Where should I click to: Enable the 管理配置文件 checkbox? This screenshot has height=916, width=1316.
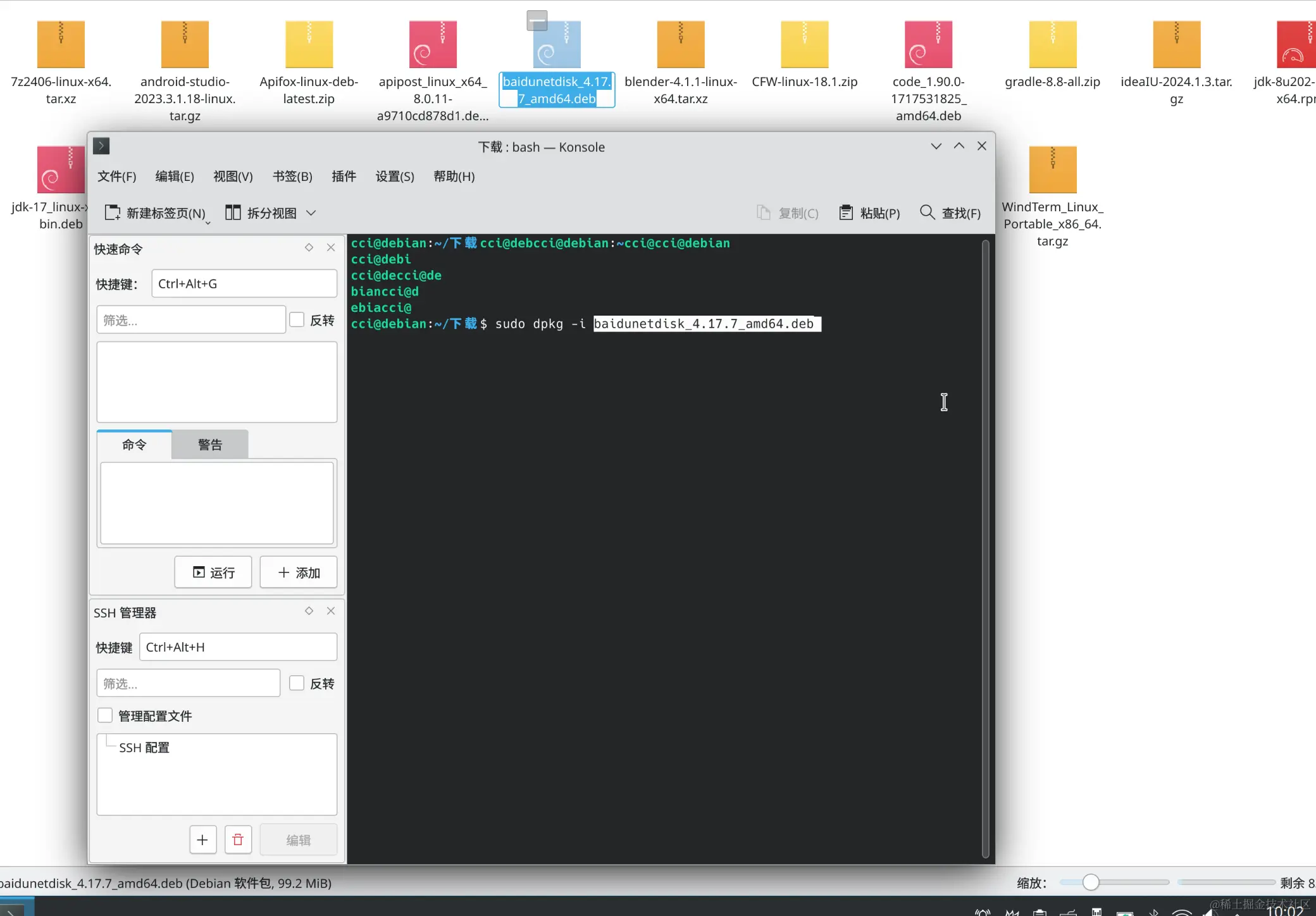(x=105, y=715)
